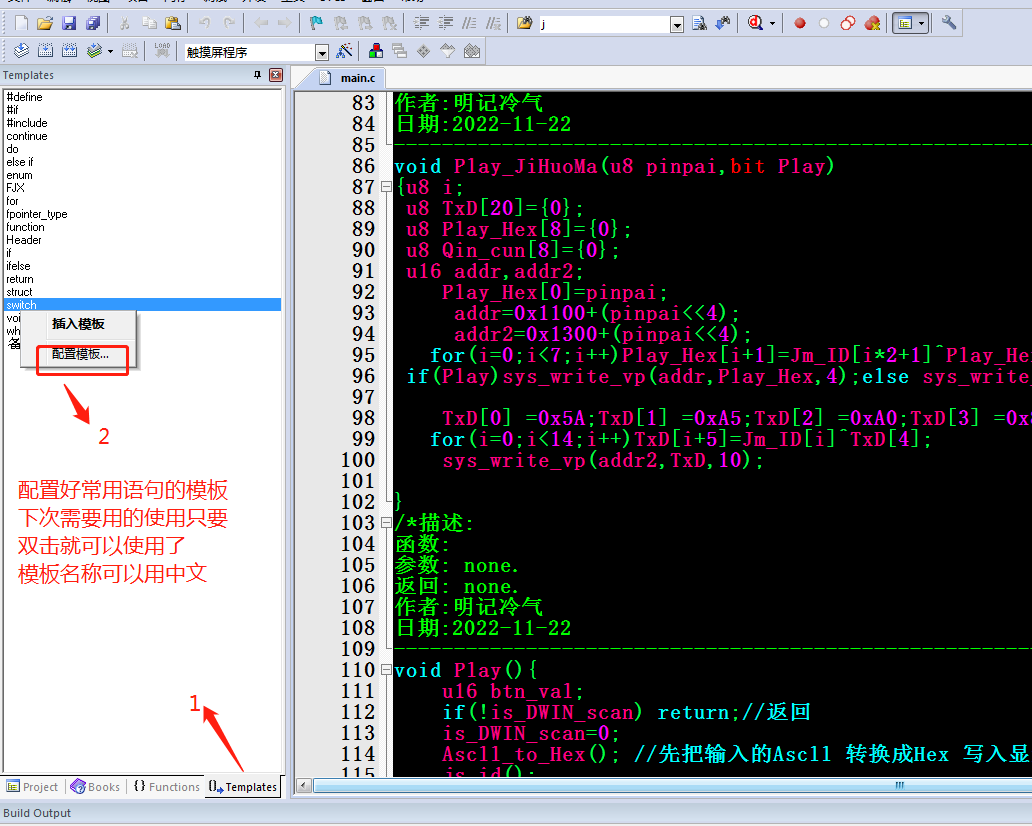Open Manage Project Items with the colored blocks icon
Viewport: 1032px width, 826px height.
376,51
